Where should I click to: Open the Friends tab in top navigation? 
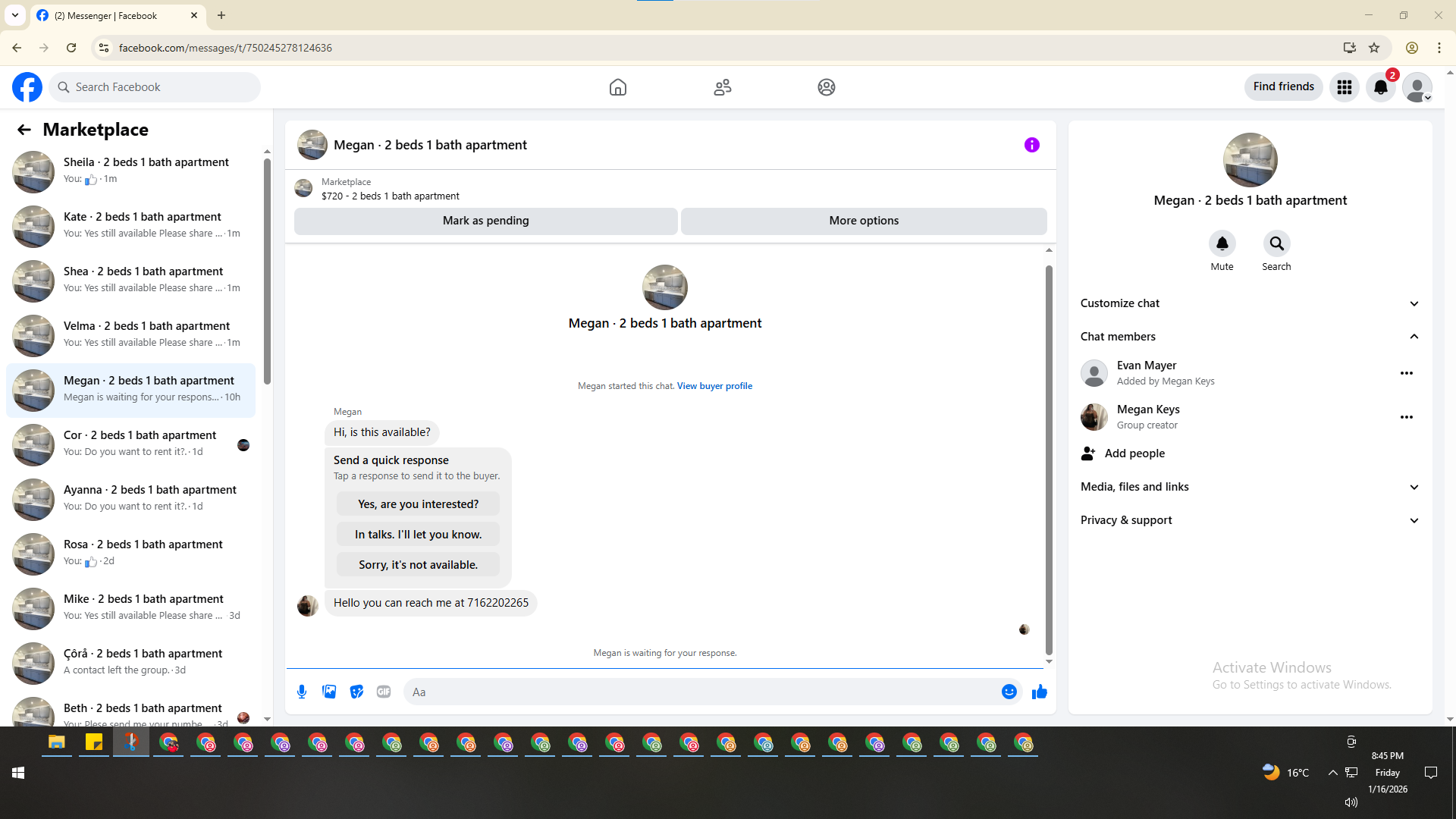(722, 87)
